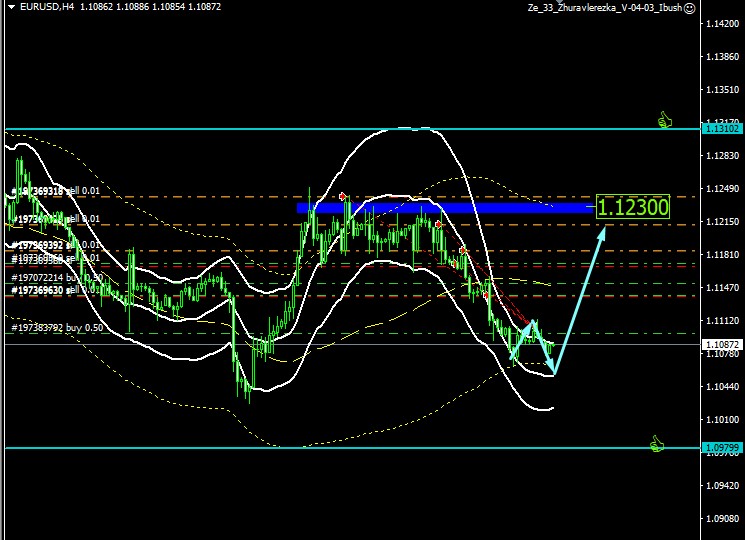
Task: Select the blue resistance zone rectangle
Action: (x=445, y=208)
